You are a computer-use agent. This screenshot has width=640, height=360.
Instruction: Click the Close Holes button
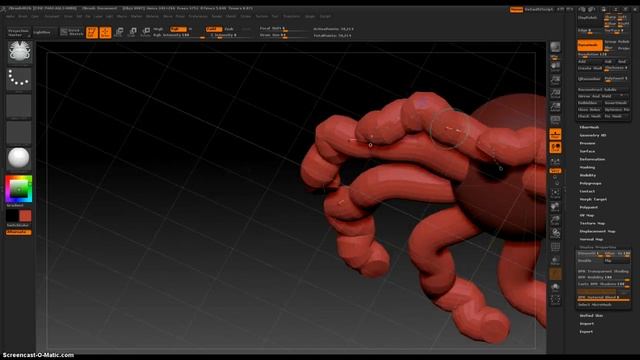[589, 109]
